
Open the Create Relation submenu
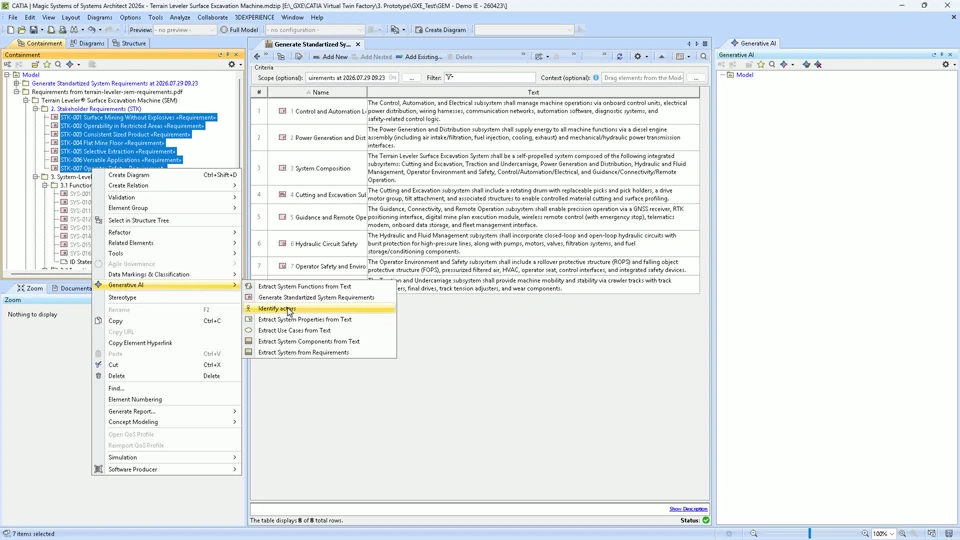(x=167, y=186)
